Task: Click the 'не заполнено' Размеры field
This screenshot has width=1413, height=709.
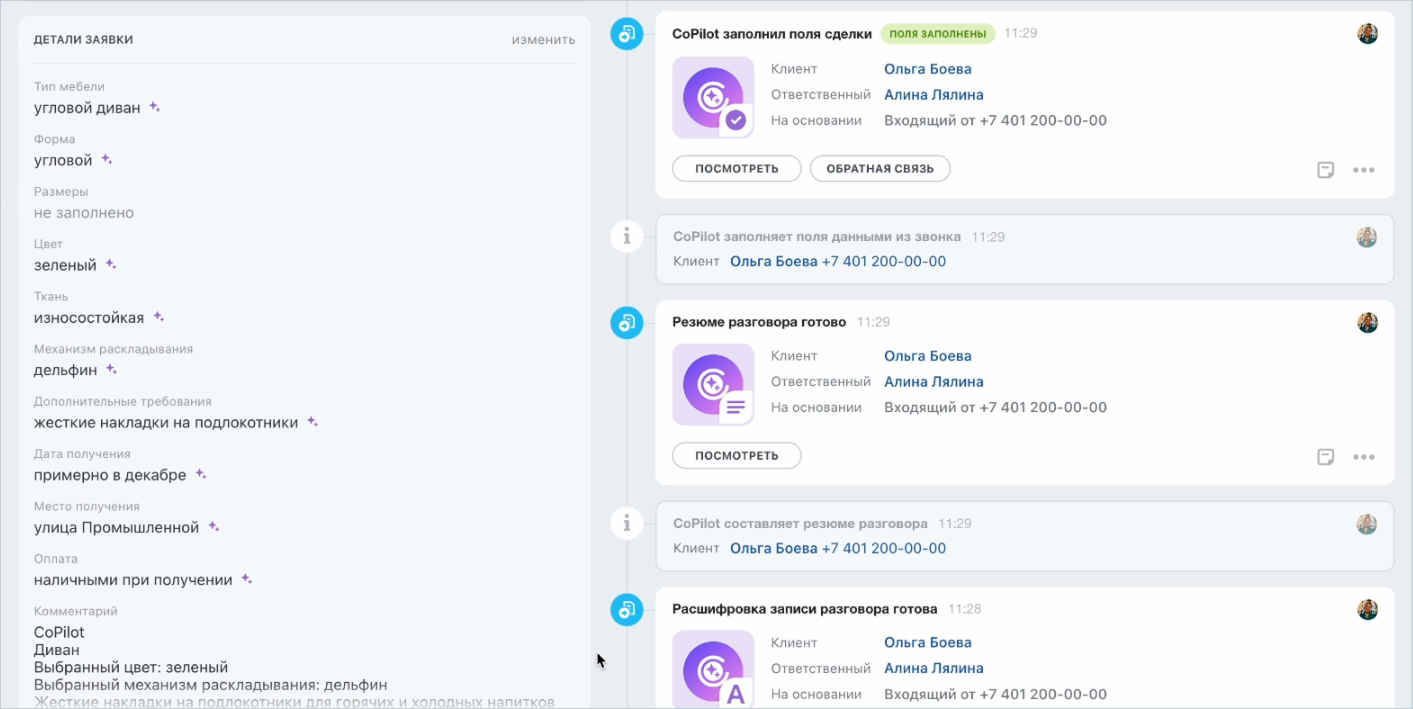Action: [x=84, y=213]
